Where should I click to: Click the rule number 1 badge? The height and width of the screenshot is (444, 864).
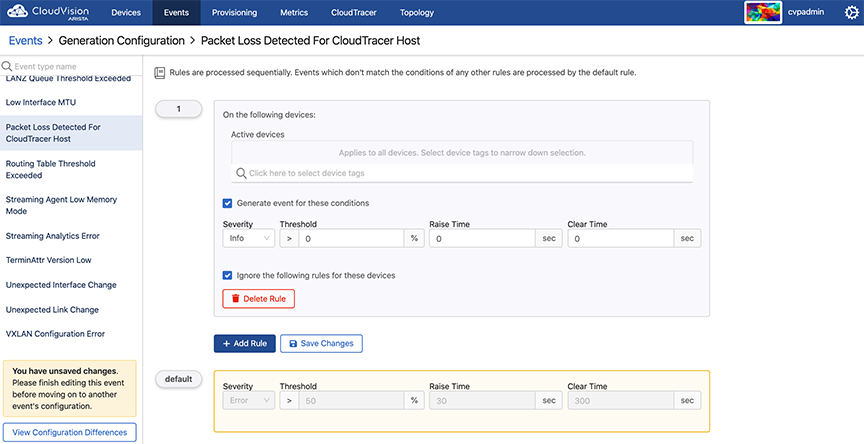pos(179,109)
